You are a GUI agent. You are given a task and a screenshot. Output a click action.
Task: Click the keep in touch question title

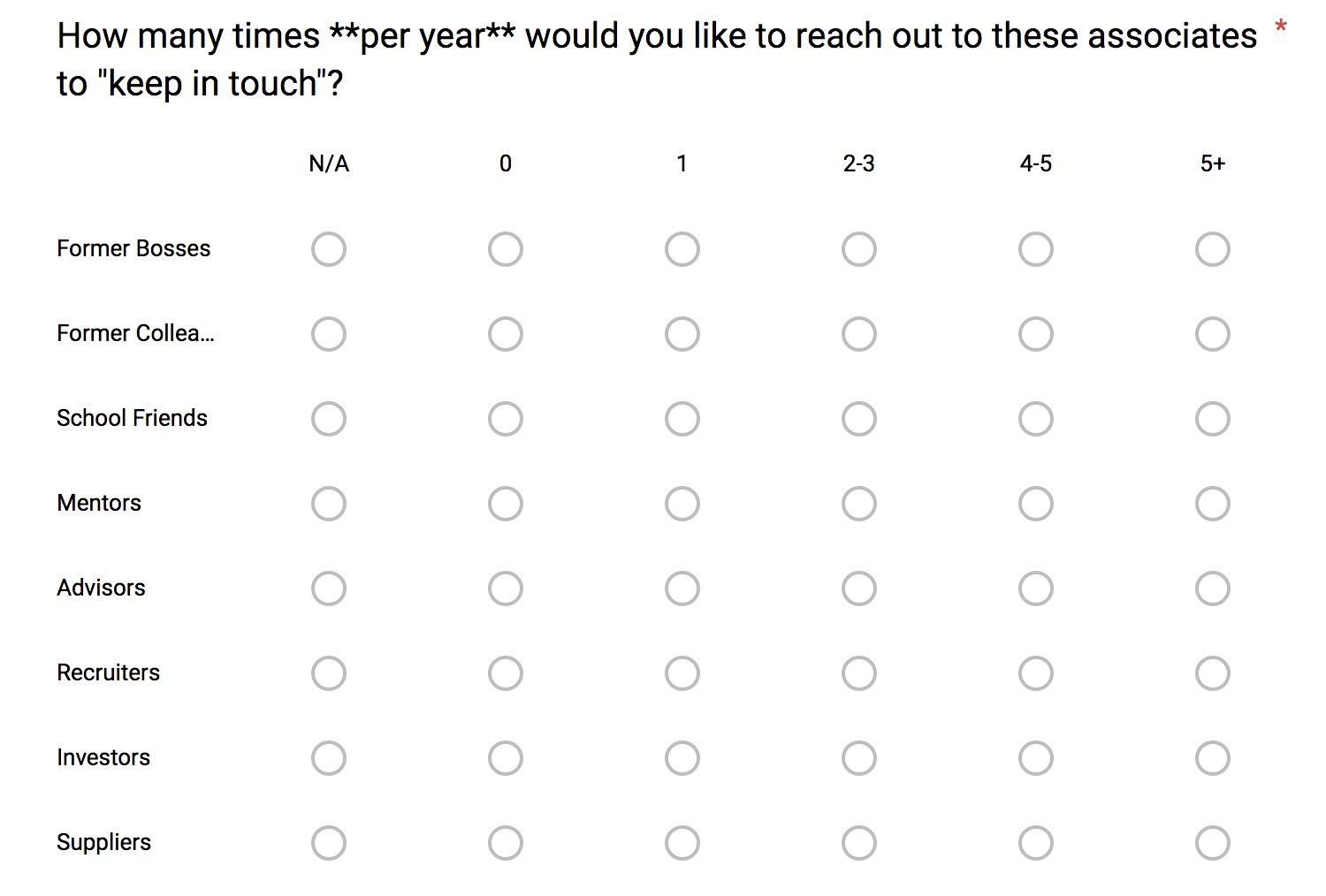657,59
